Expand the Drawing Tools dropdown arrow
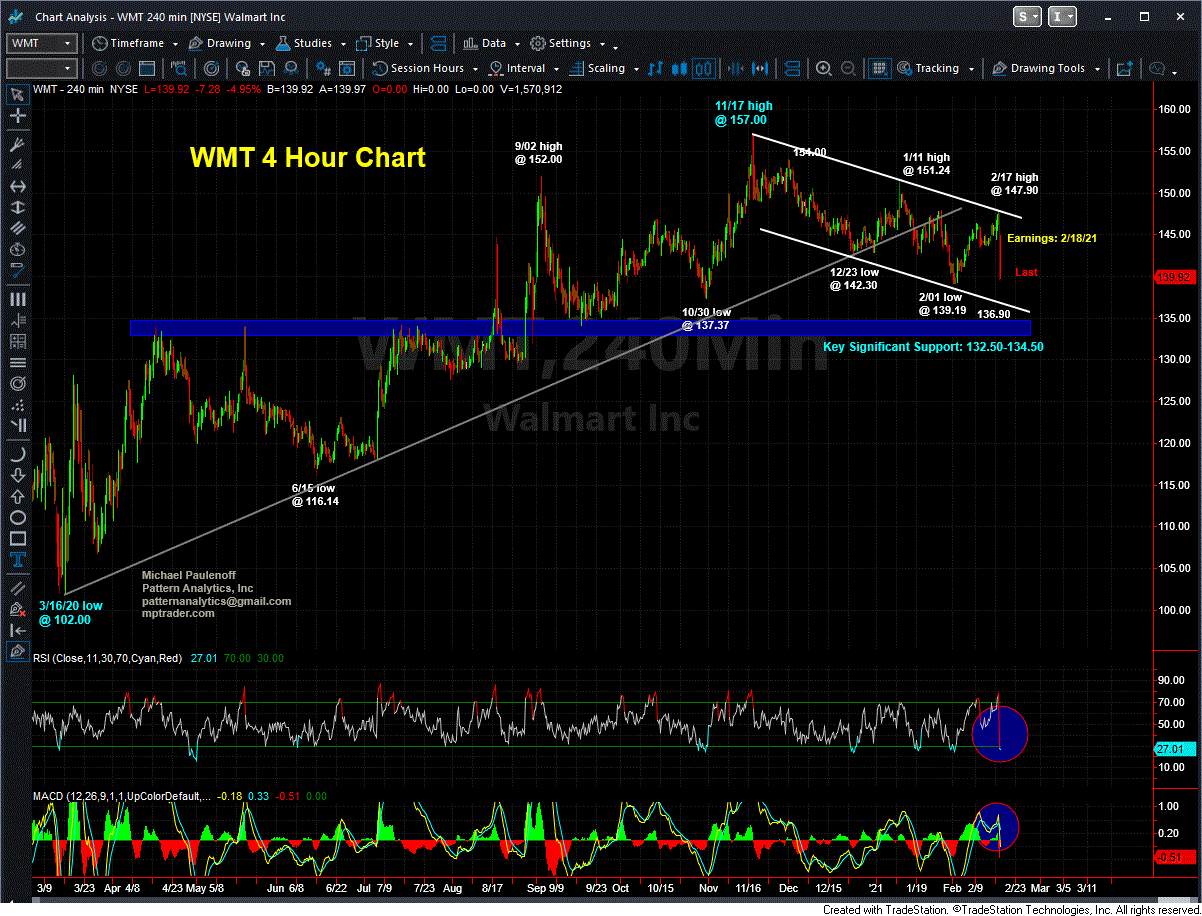 click(1097, 69)
